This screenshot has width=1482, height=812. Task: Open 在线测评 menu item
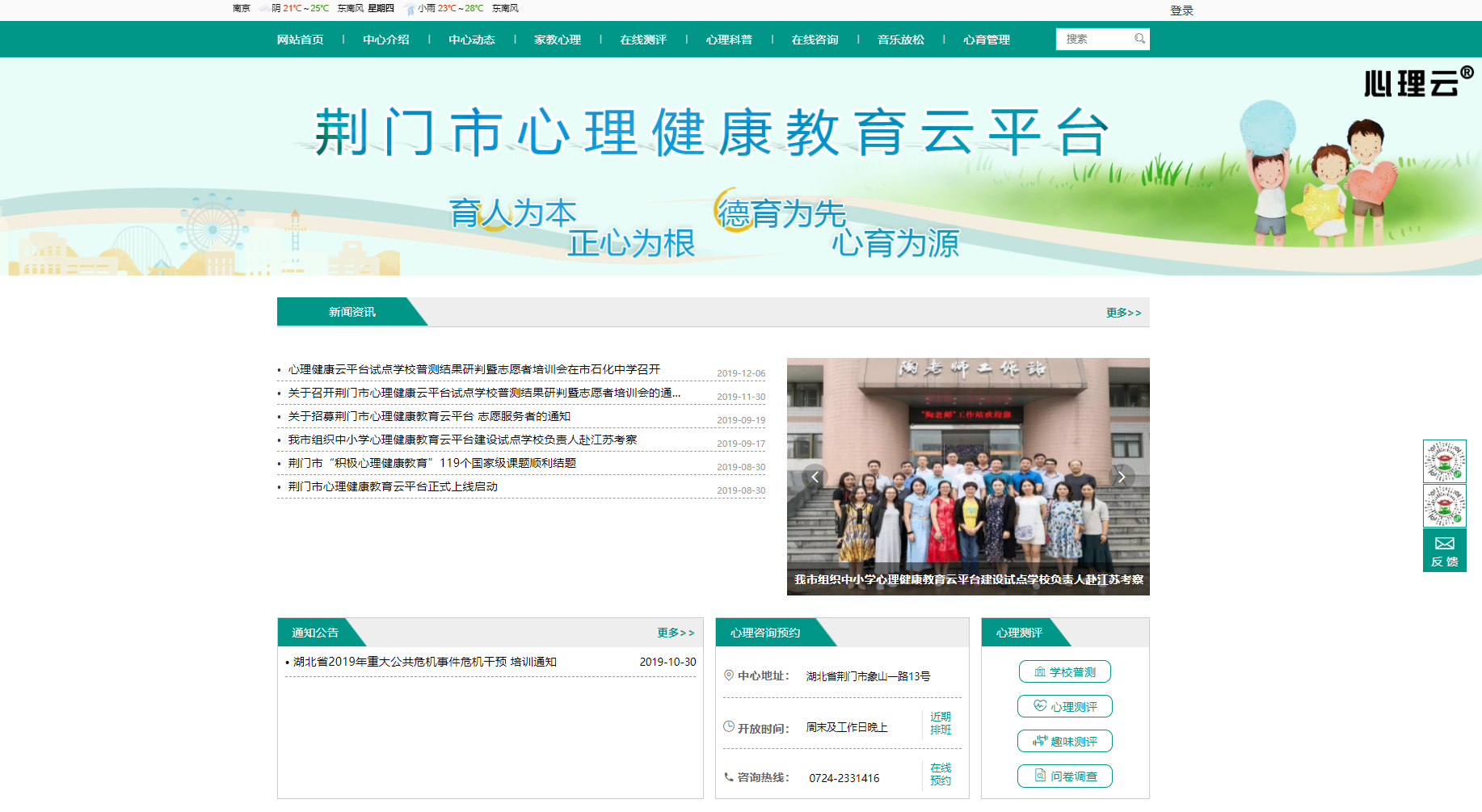pos(643,40)
